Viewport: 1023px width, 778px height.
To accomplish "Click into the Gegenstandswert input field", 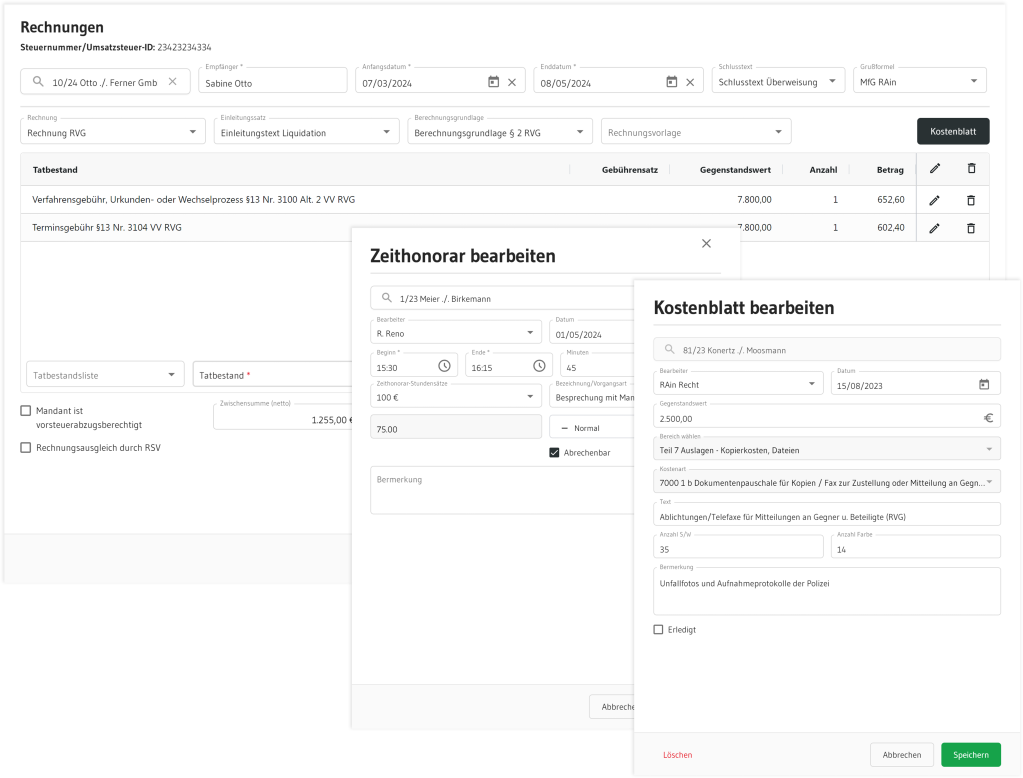I will click(x=815, y=419).
